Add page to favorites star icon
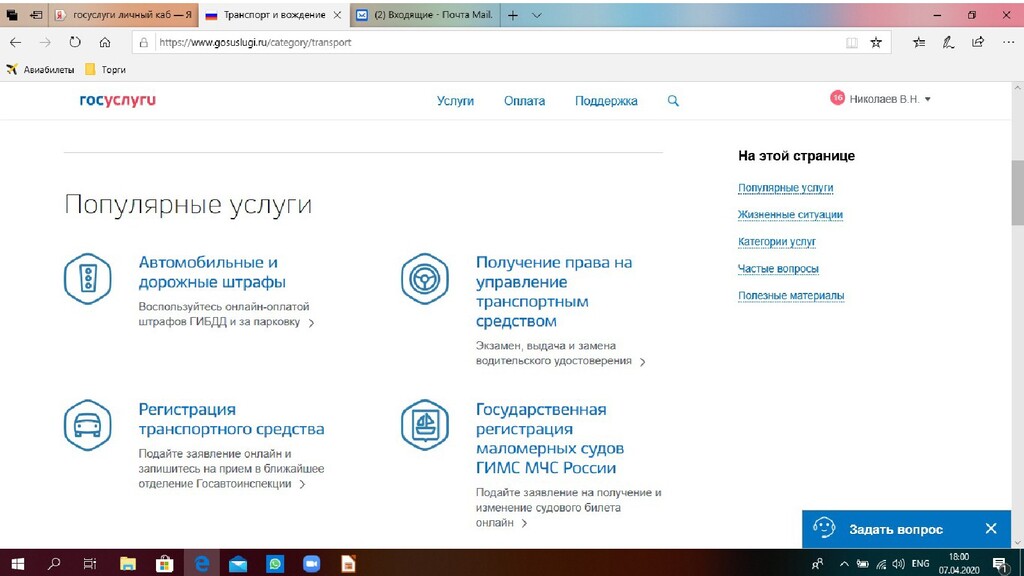The width and height of the screenshot is (1024, 576). (x=876, y=42)
